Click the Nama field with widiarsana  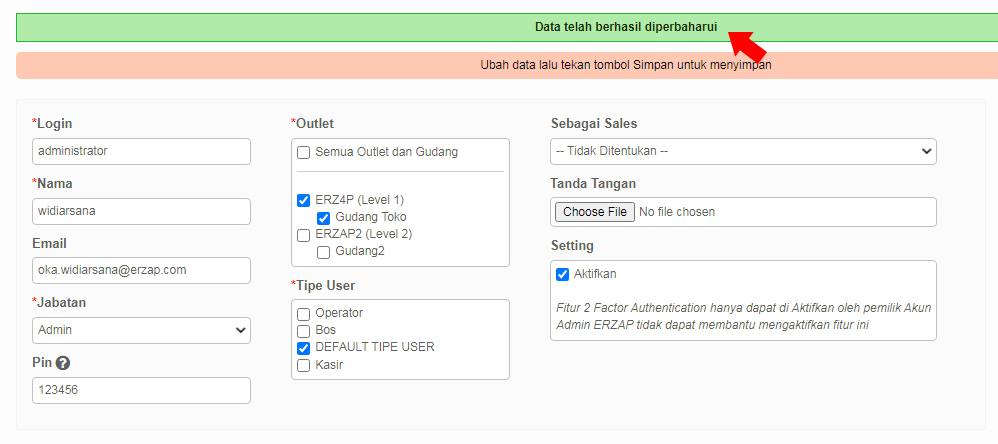click(x=141, y=211)
